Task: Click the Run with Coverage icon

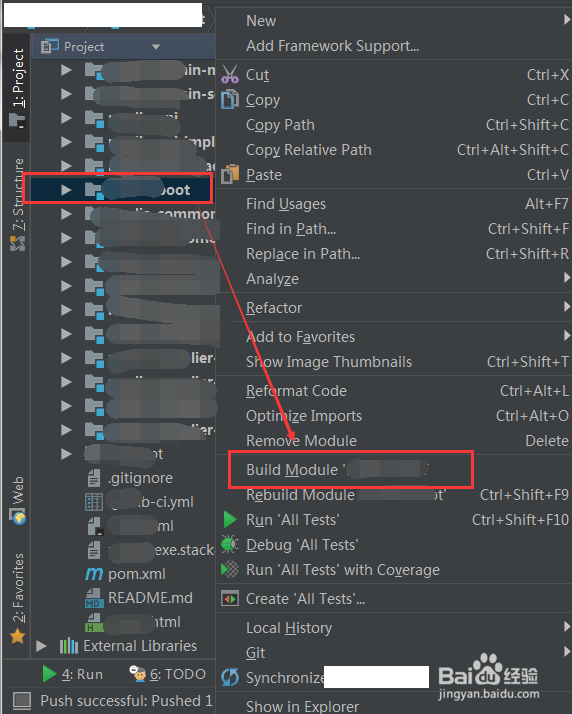Action: (x=230, y=569)
